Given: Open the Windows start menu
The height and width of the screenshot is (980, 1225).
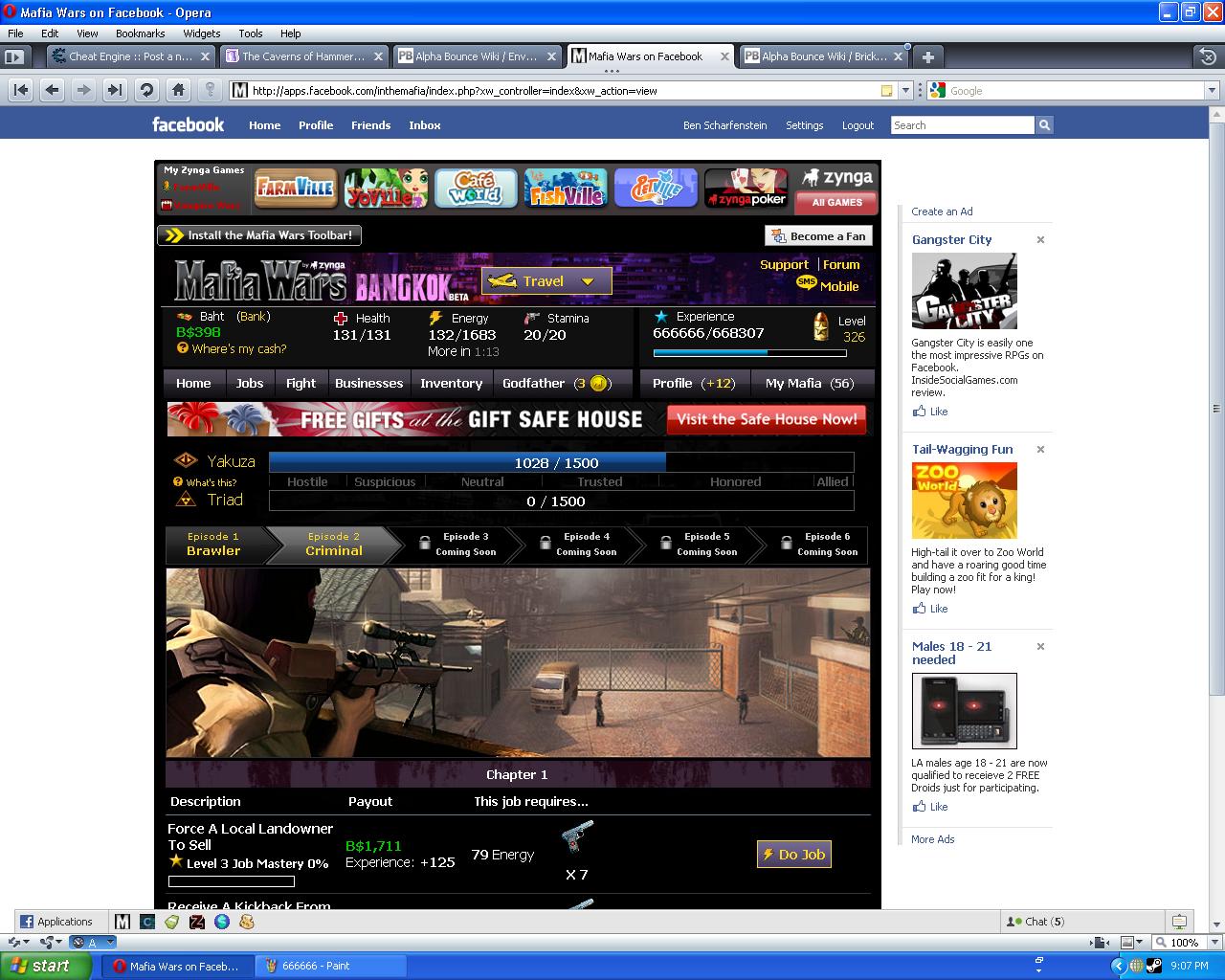Looking at the screenshot, I should point(40,966).
